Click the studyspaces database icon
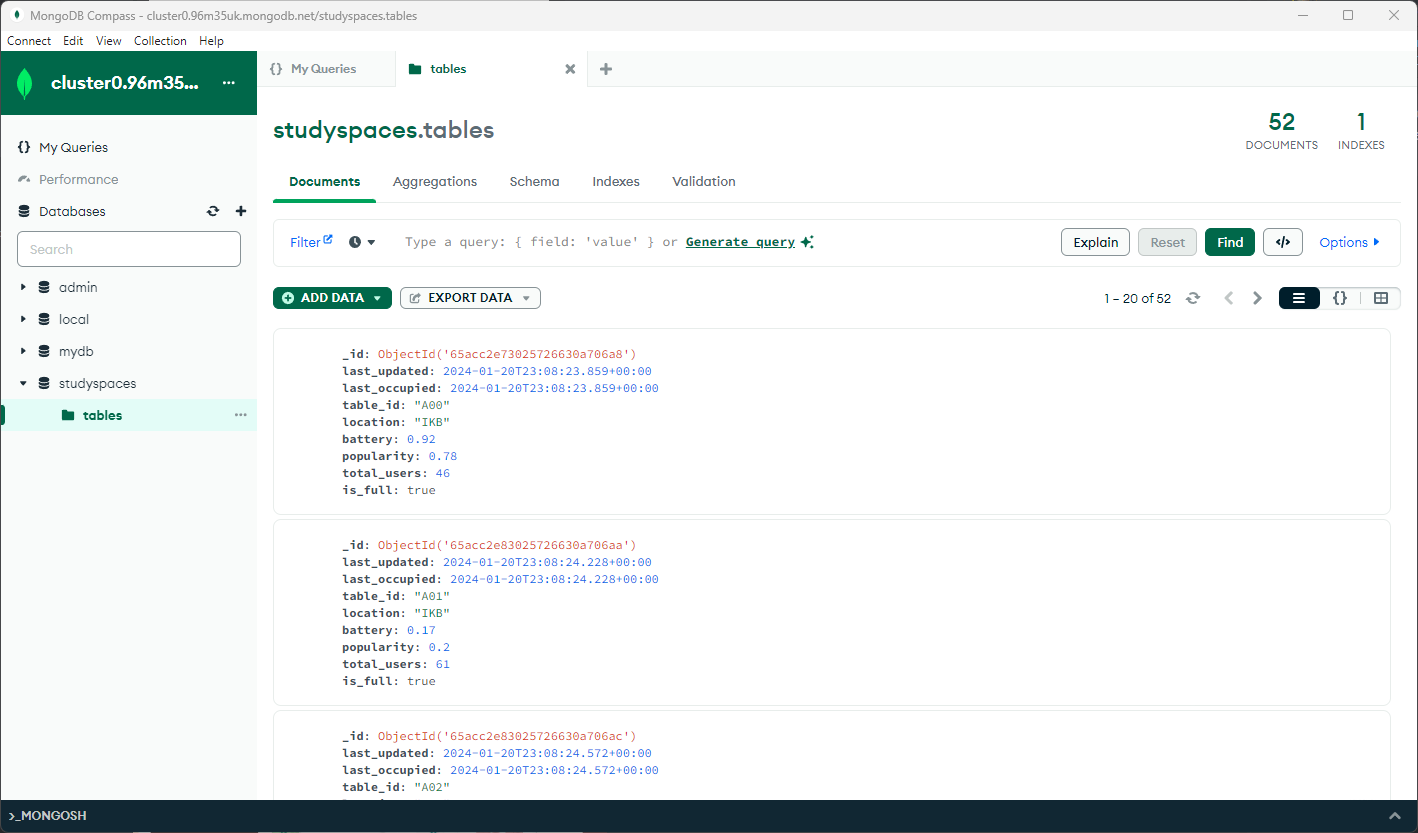The height and width of the screenshot is (833, 1418). click(44, 383)
